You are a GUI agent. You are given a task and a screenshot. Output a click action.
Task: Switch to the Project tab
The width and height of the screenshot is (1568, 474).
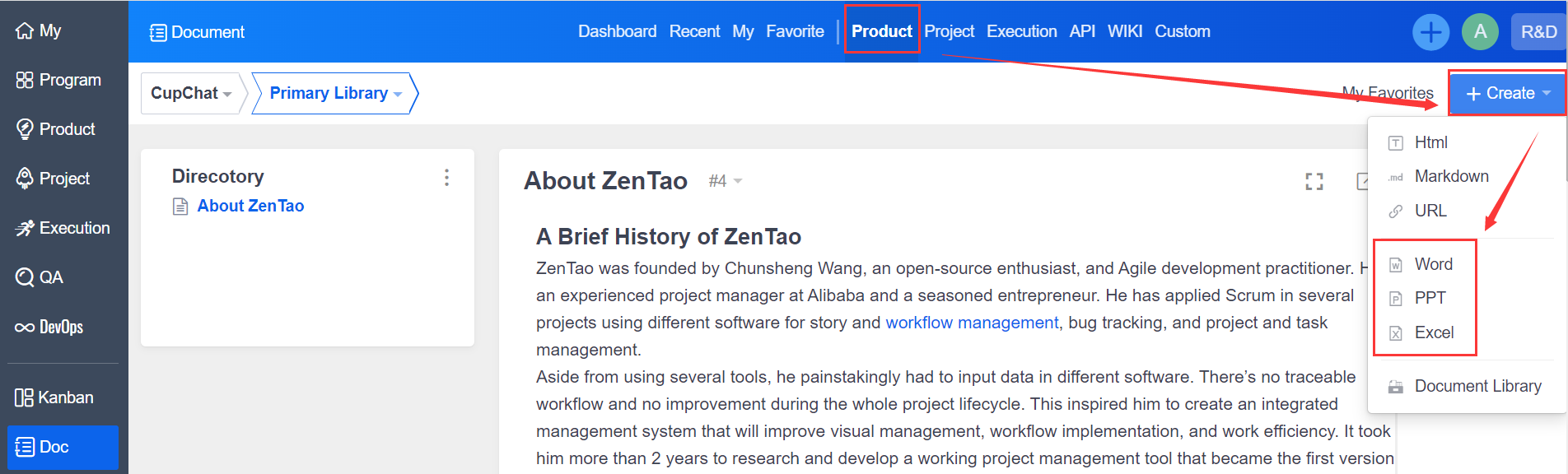(949, 31)
